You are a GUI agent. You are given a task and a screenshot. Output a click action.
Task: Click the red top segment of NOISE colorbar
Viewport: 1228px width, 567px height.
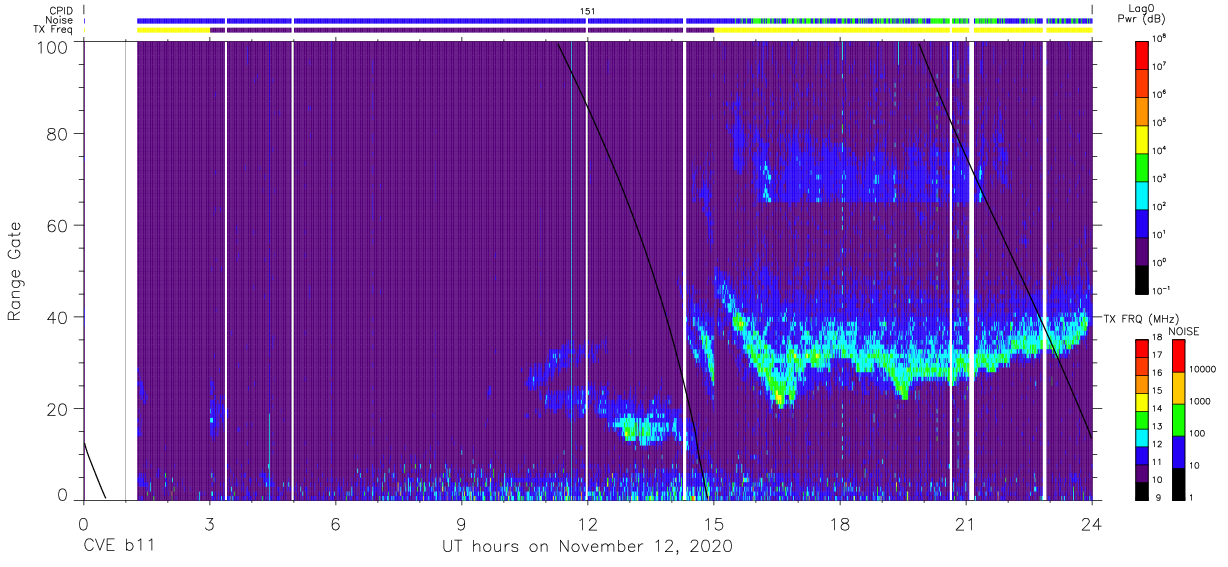point(1178,356)
